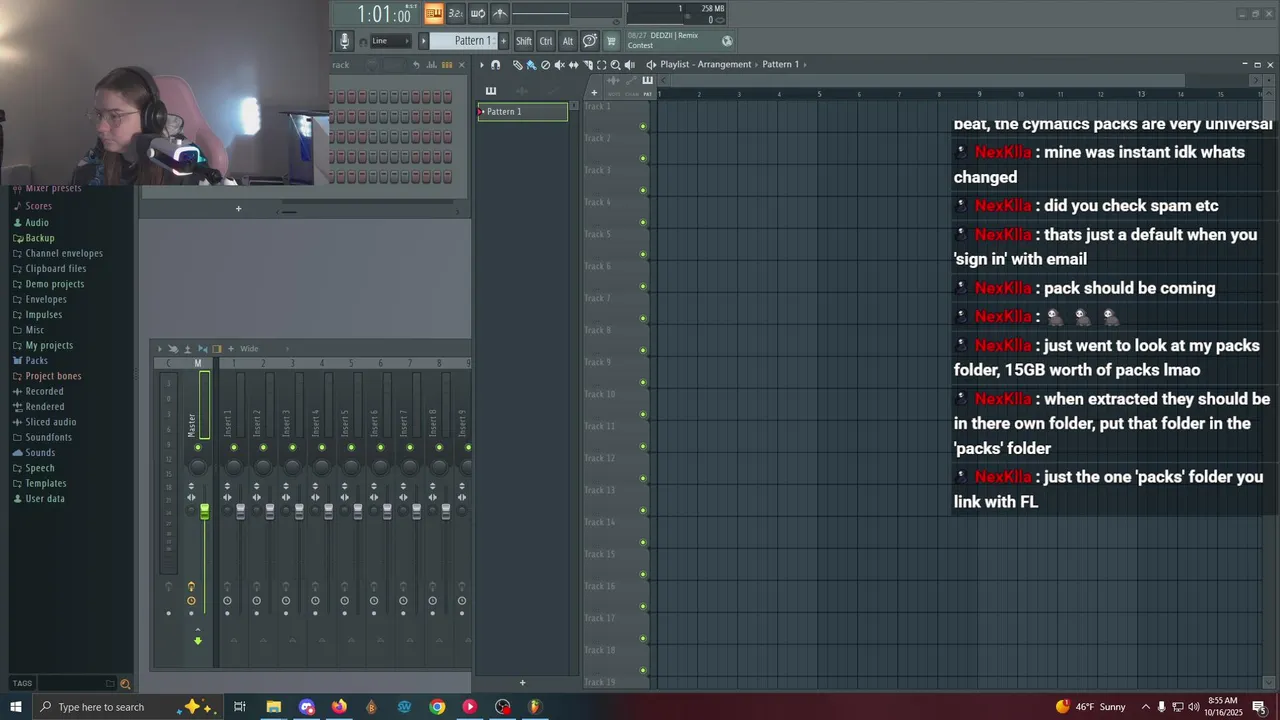Toggle Track 5 mute light
1280x720 pixels.
pos(643,254)
